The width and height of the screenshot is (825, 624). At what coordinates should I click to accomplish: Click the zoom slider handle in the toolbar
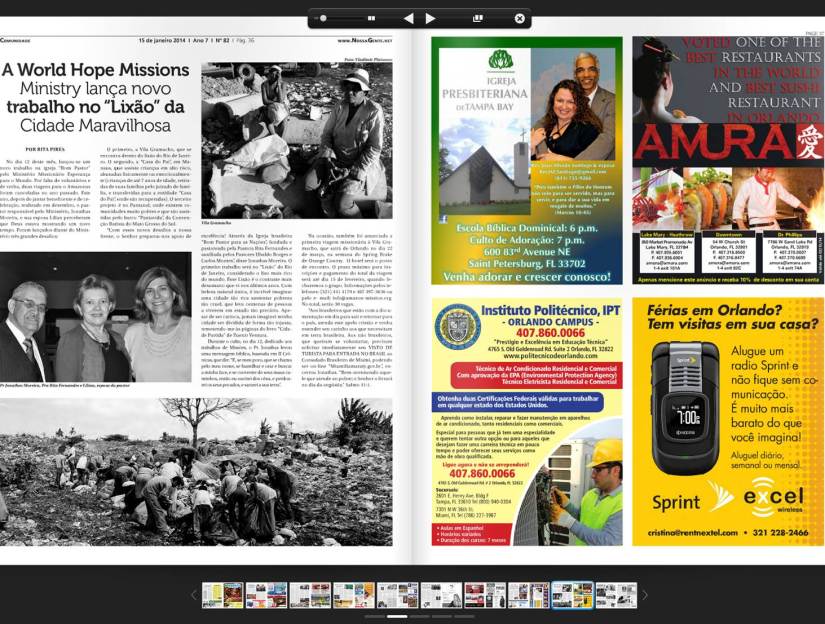(322, 18)
